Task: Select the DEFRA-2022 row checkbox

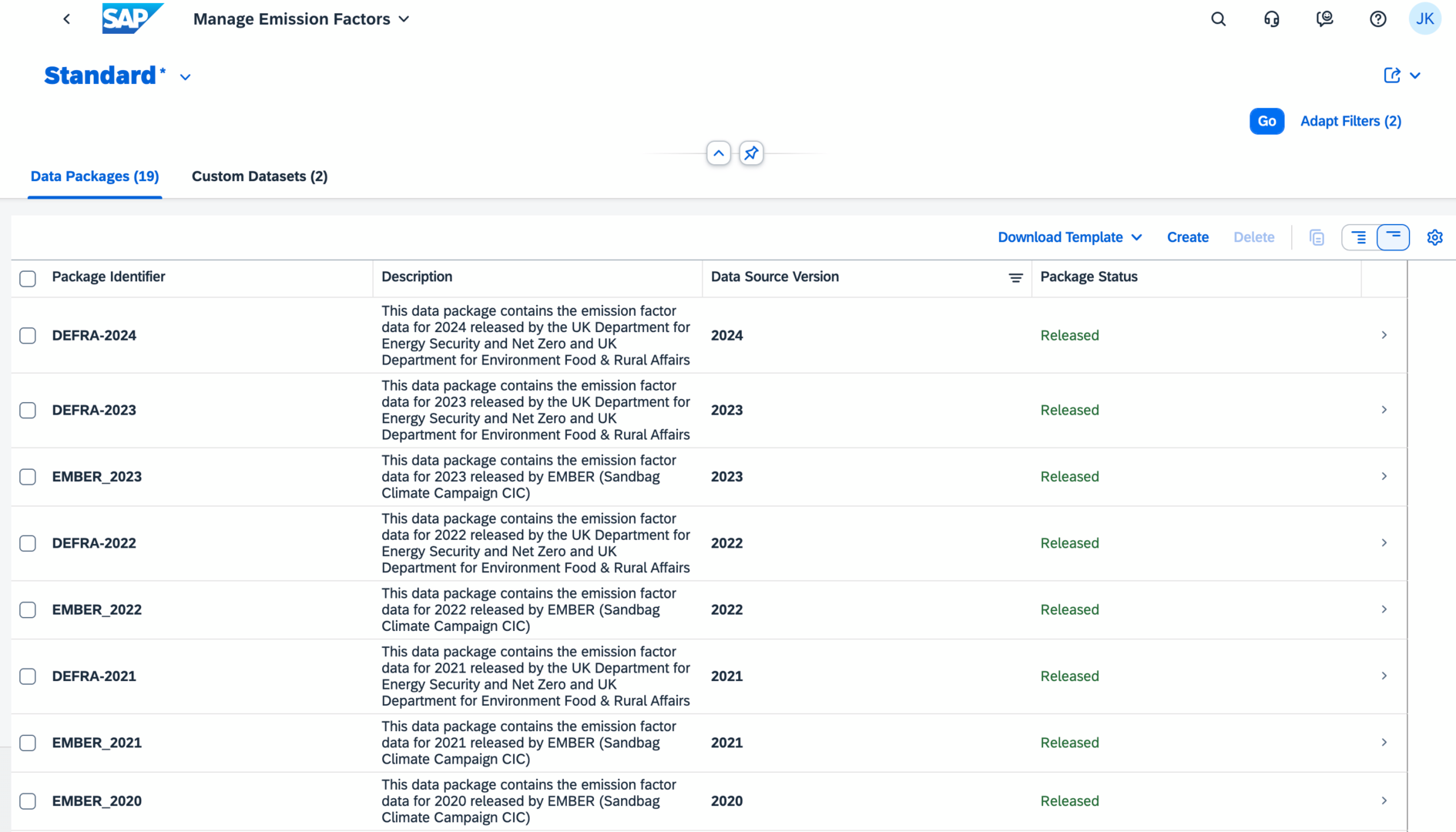Action: coord(28,544)
